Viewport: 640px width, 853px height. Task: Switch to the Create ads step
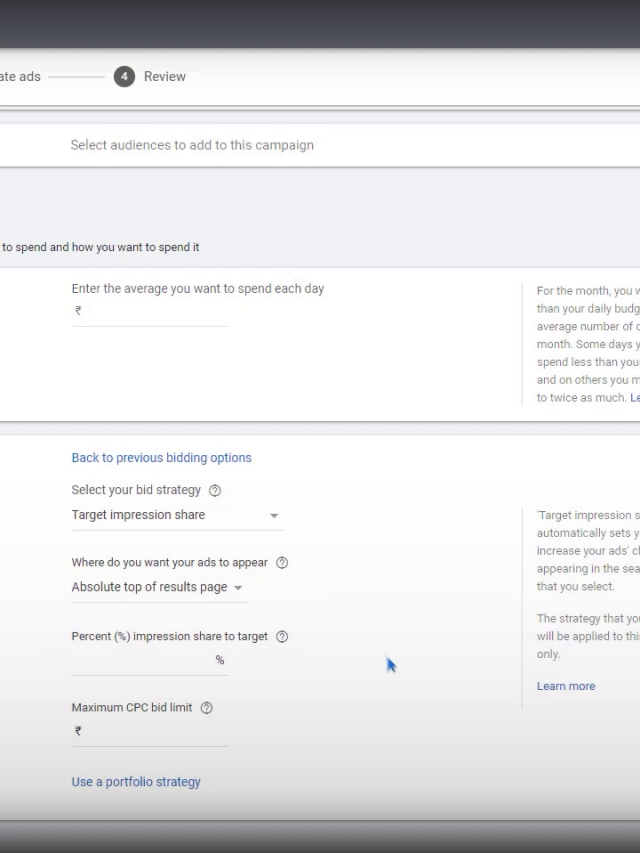click(x=20, y=77)
